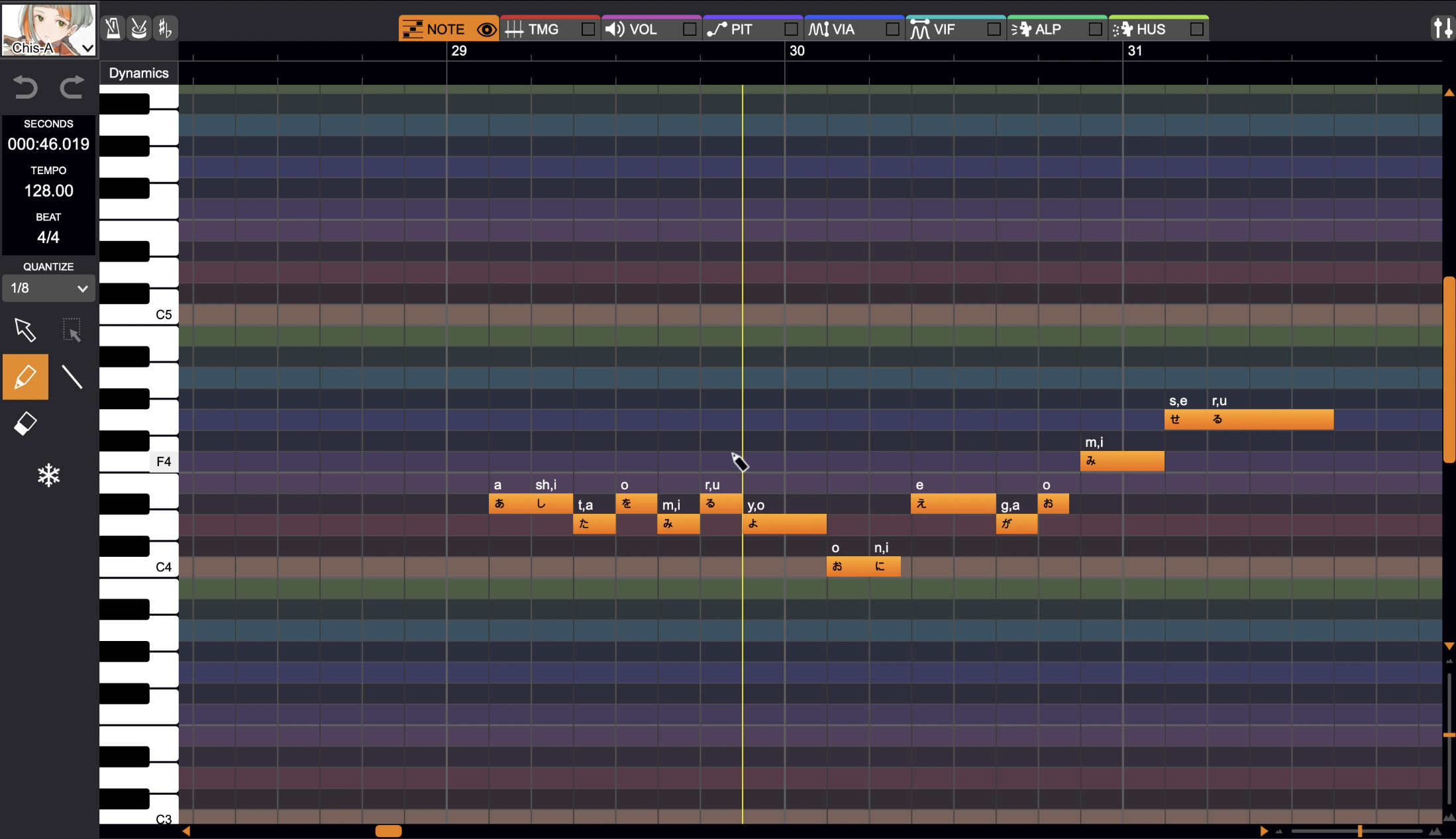Screen dimensions: 1456x839
Task: Click the tempo value 128.00
Action: click(x=48, y=191)
